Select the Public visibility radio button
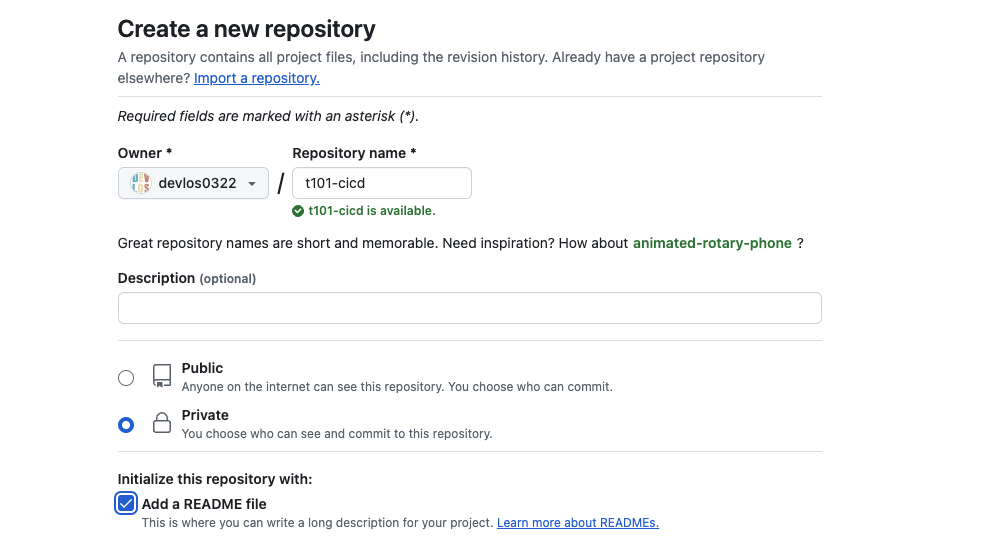 pyautogui.click(x=126, y=377)
